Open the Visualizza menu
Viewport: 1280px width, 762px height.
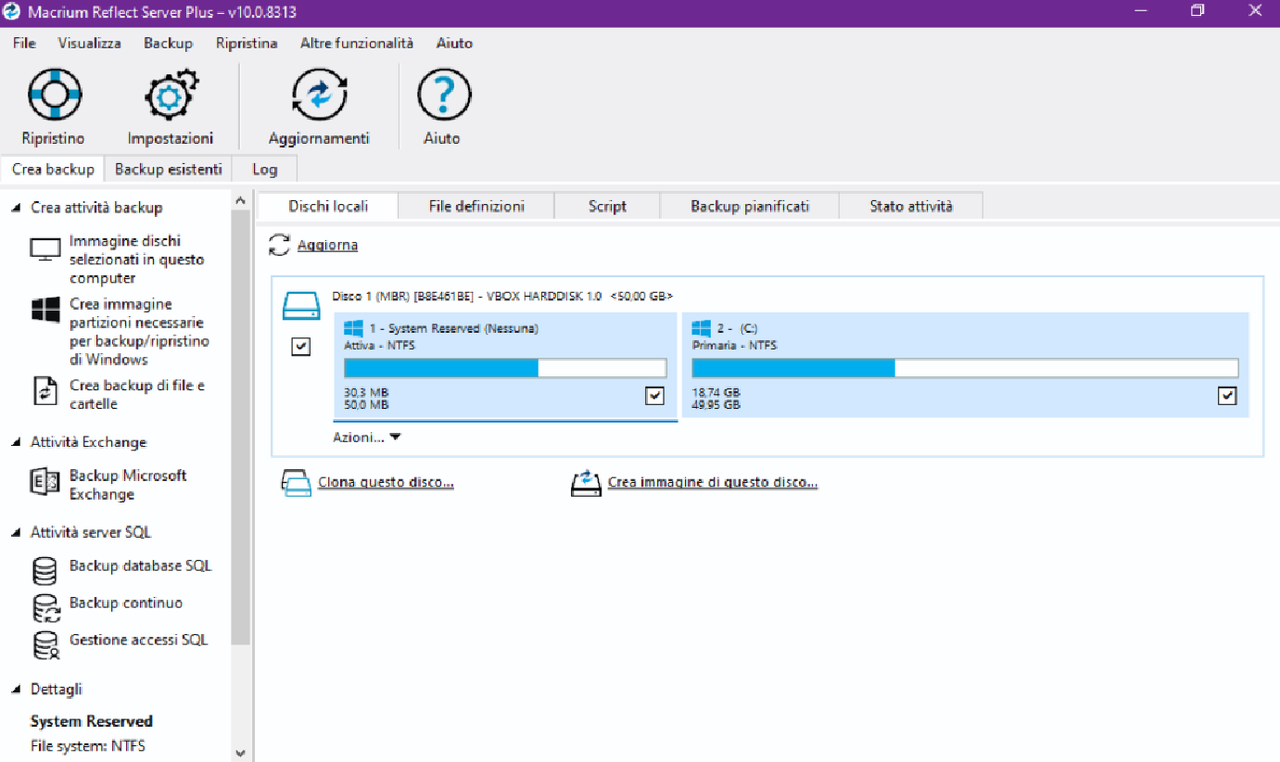click(90, 43)
